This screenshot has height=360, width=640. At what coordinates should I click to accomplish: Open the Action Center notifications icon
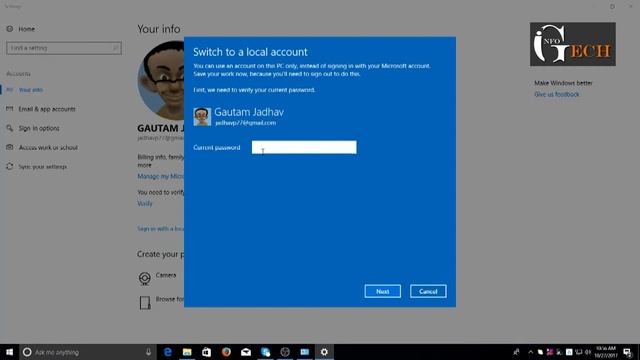coord(627,352)
